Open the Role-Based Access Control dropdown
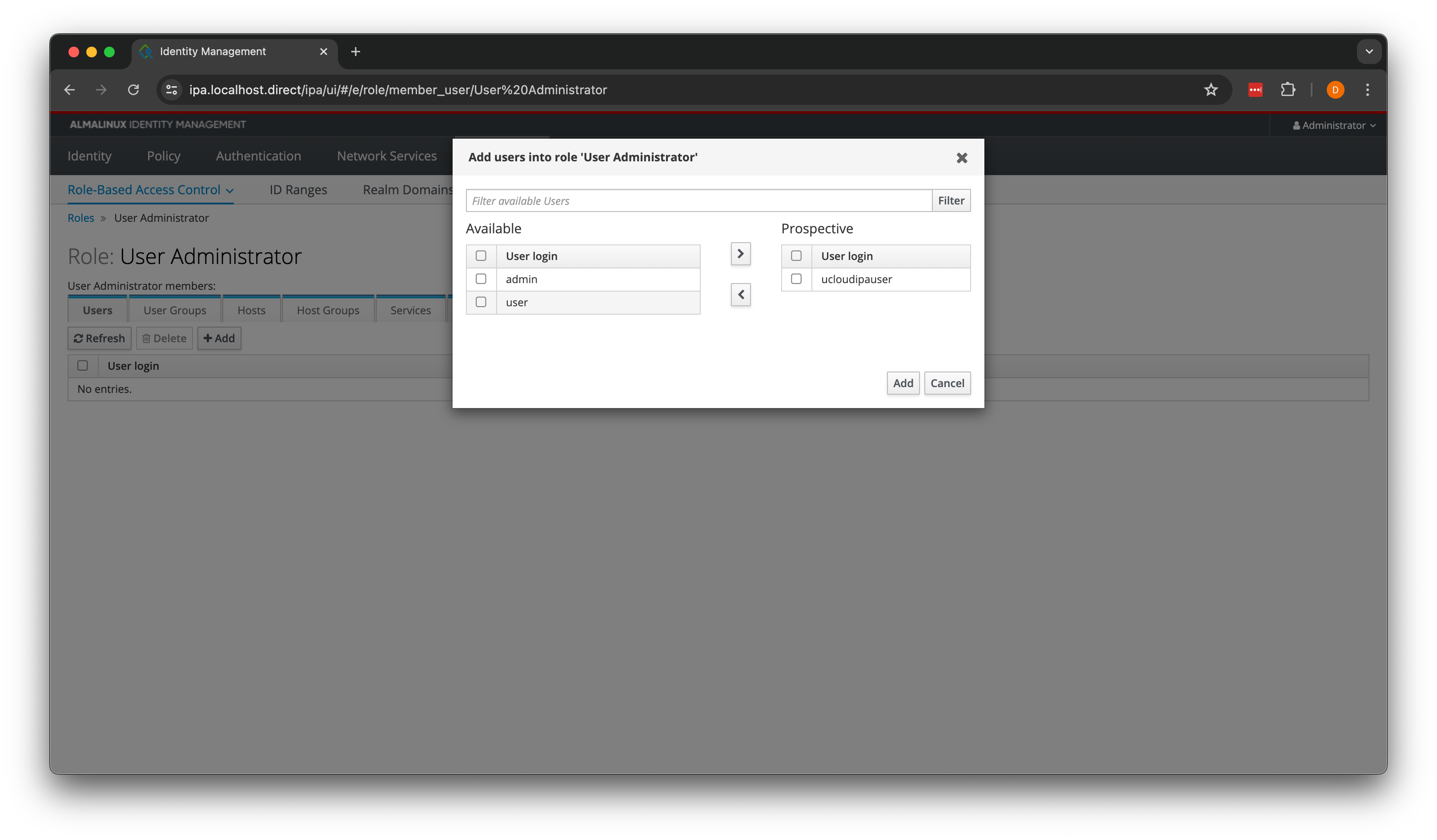 [151, 190]
